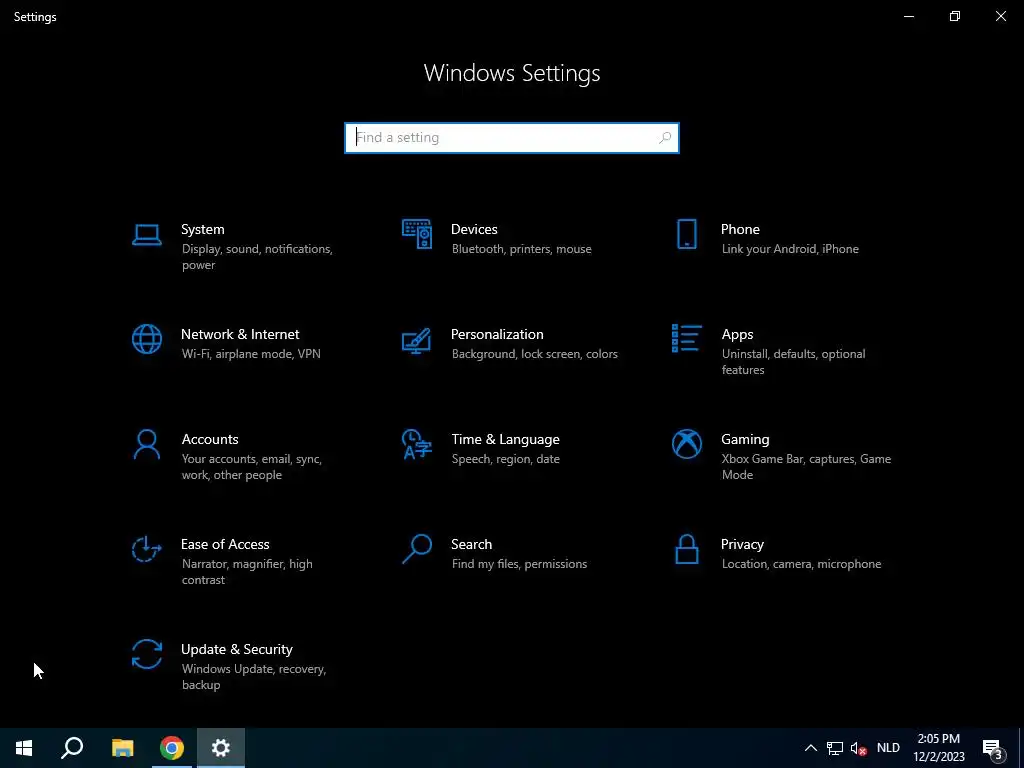Image resolution: width=1024 pixels, height=768 pixels.
Task: Open the System settings title
Action: tap(202, 229)
